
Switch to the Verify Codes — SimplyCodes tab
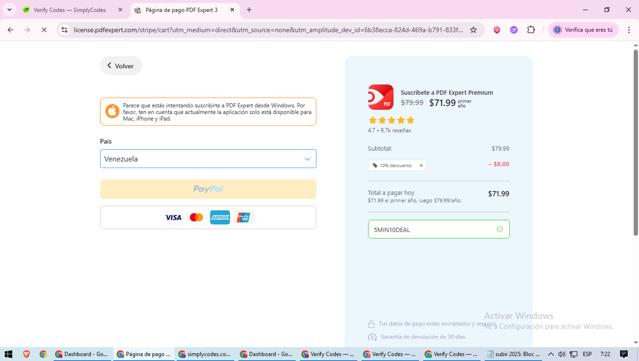[69, 10]
